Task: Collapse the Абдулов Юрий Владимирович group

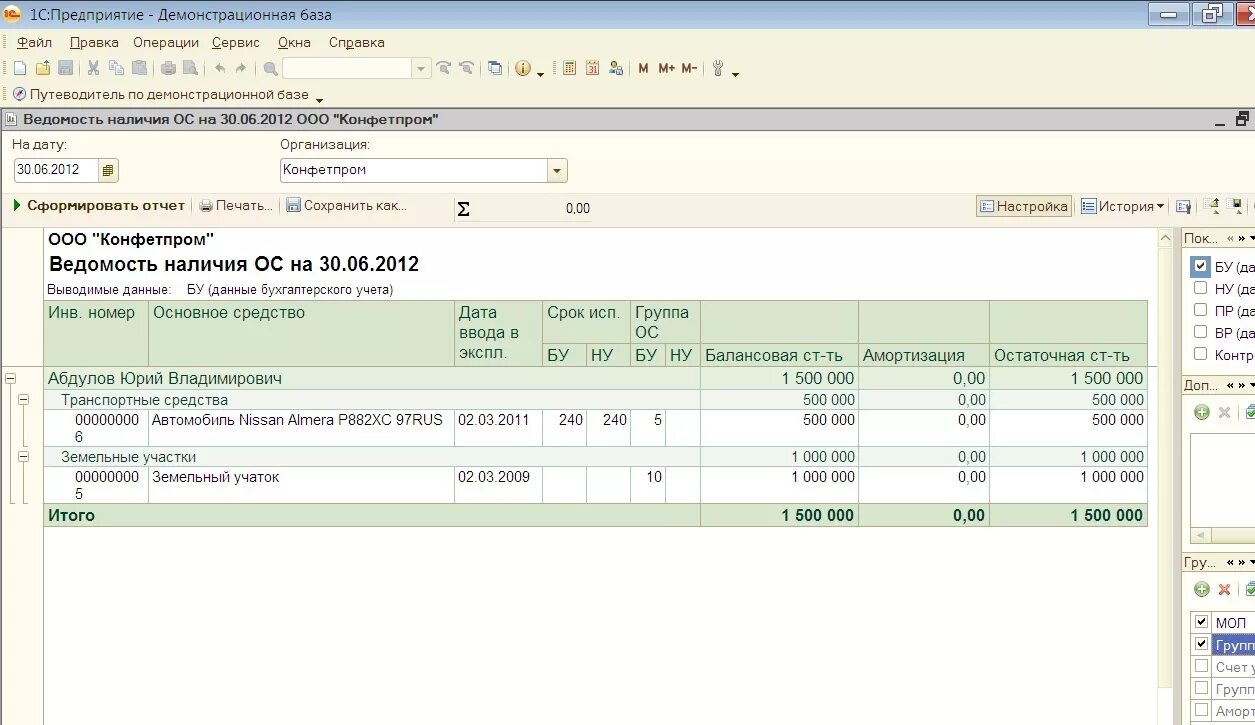Action: [11, 378]
